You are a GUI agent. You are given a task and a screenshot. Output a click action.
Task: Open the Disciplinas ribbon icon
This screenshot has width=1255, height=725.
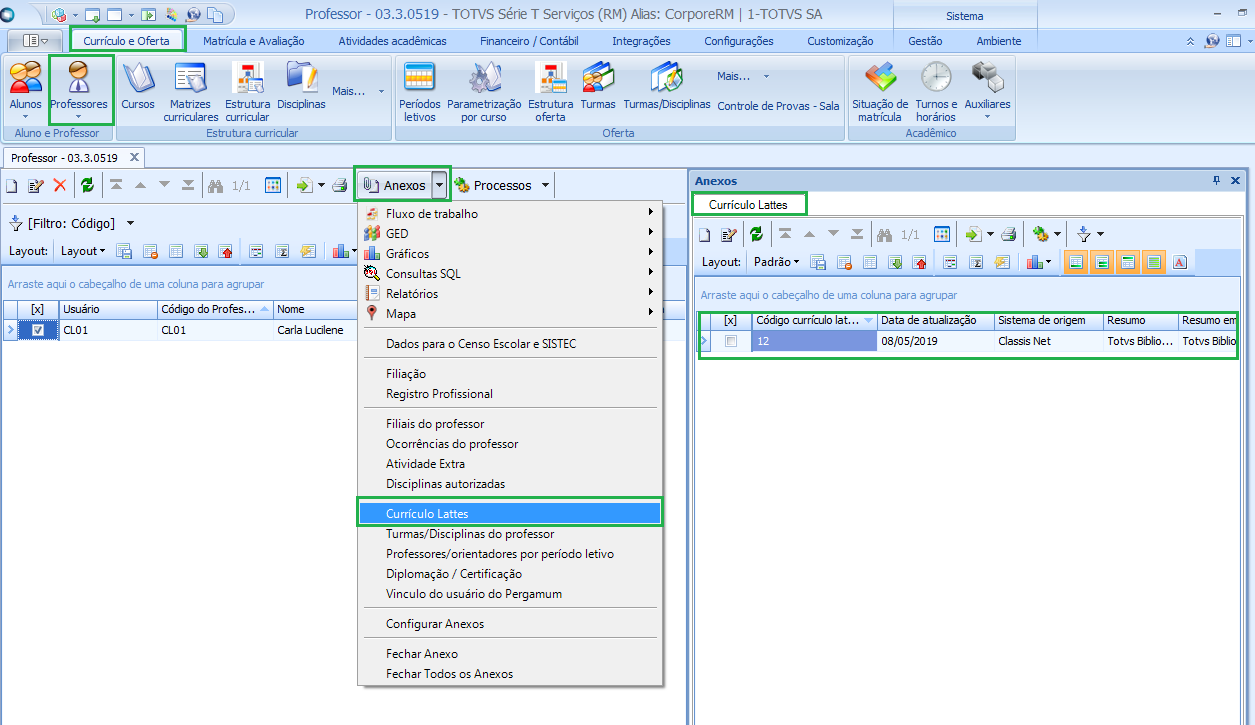[301, 86]
